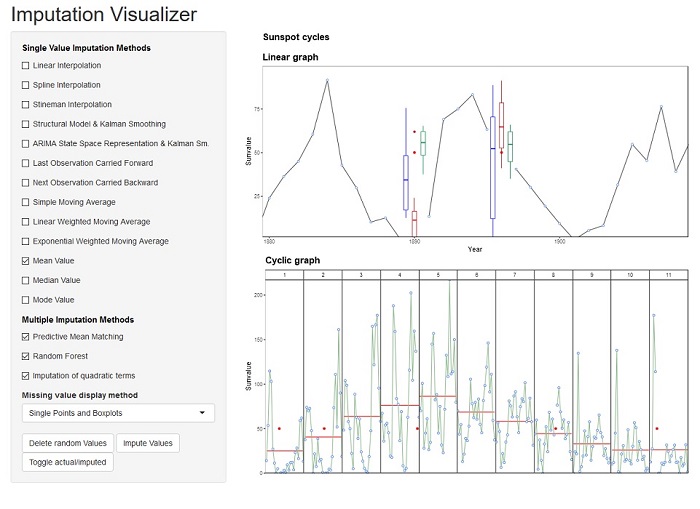The image size is (700, 509).
Task: Enable the Linear Interpolation checkbox
Action: 25,66
